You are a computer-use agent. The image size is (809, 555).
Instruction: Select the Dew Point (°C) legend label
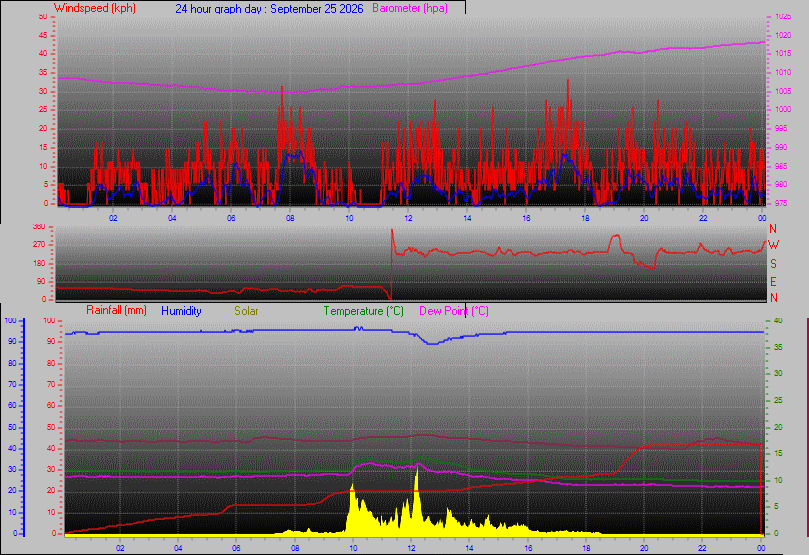pos(454,311)
